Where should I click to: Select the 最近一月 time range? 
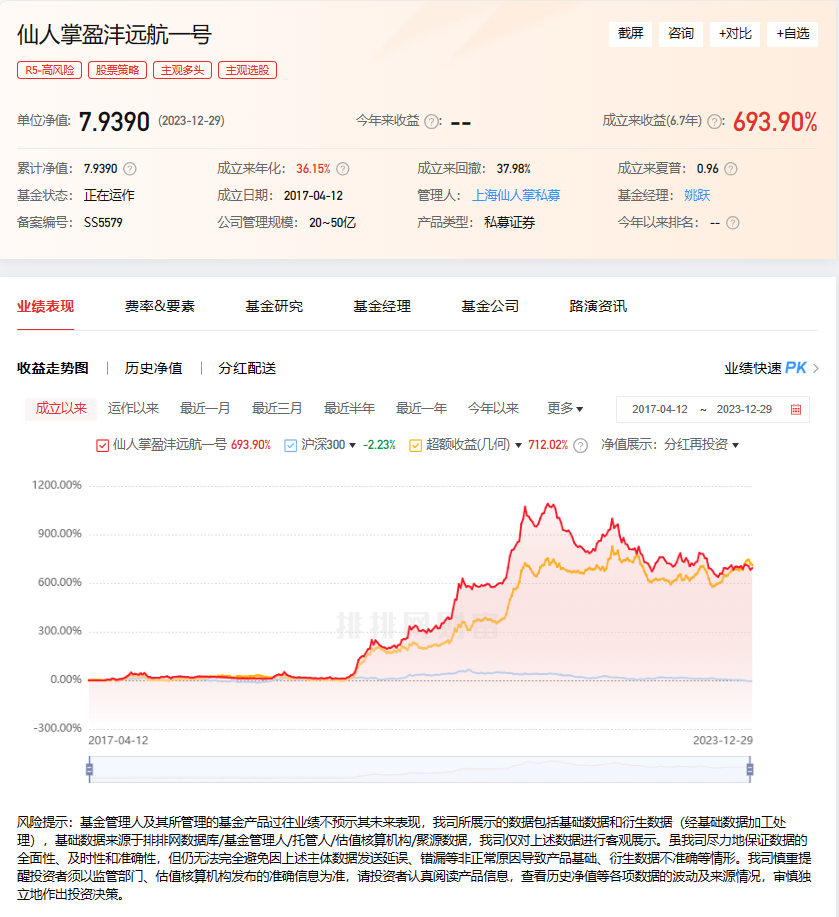click(205, 408)
